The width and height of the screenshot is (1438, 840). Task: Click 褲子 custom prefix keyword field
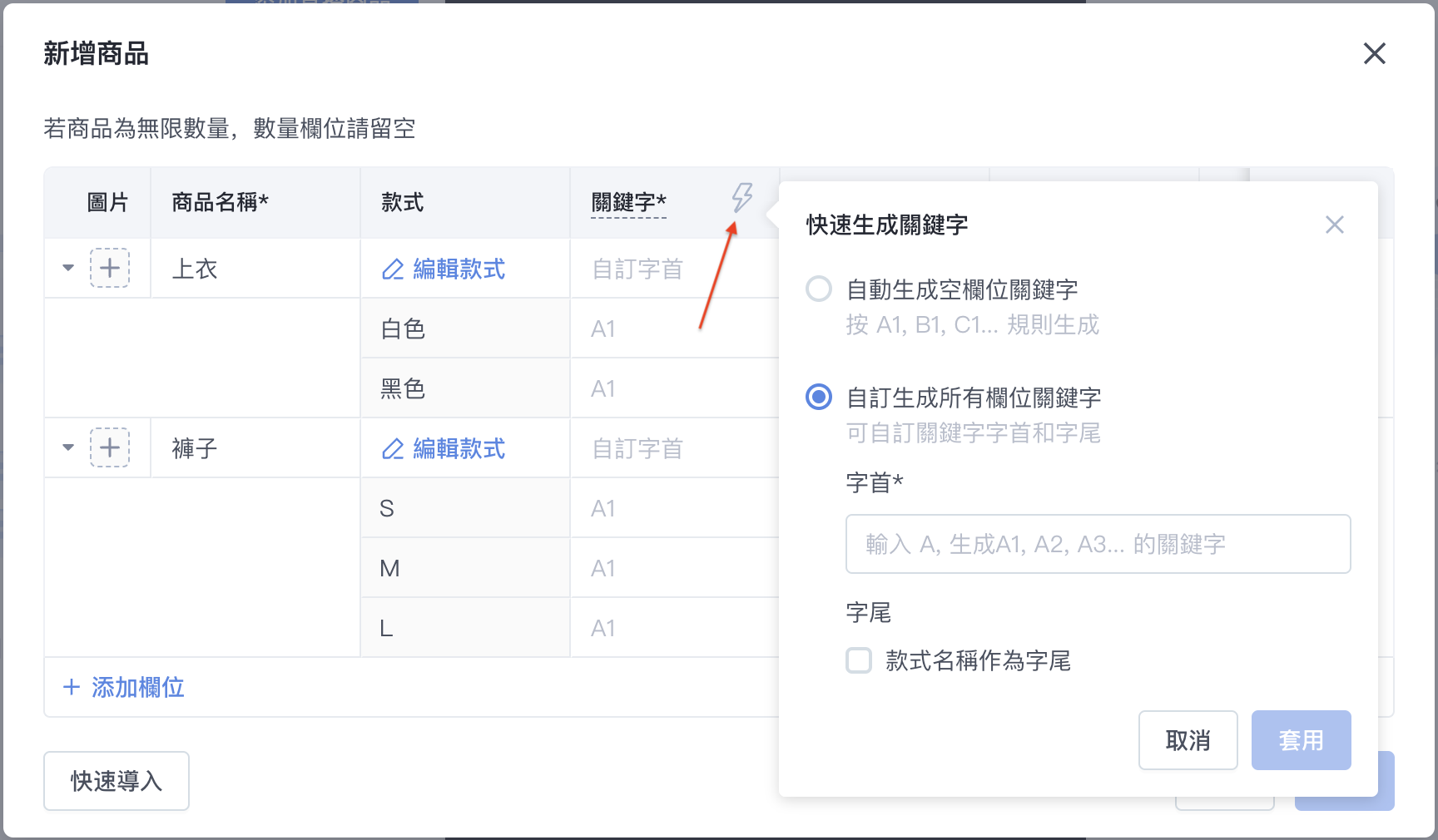pos(674,448)
